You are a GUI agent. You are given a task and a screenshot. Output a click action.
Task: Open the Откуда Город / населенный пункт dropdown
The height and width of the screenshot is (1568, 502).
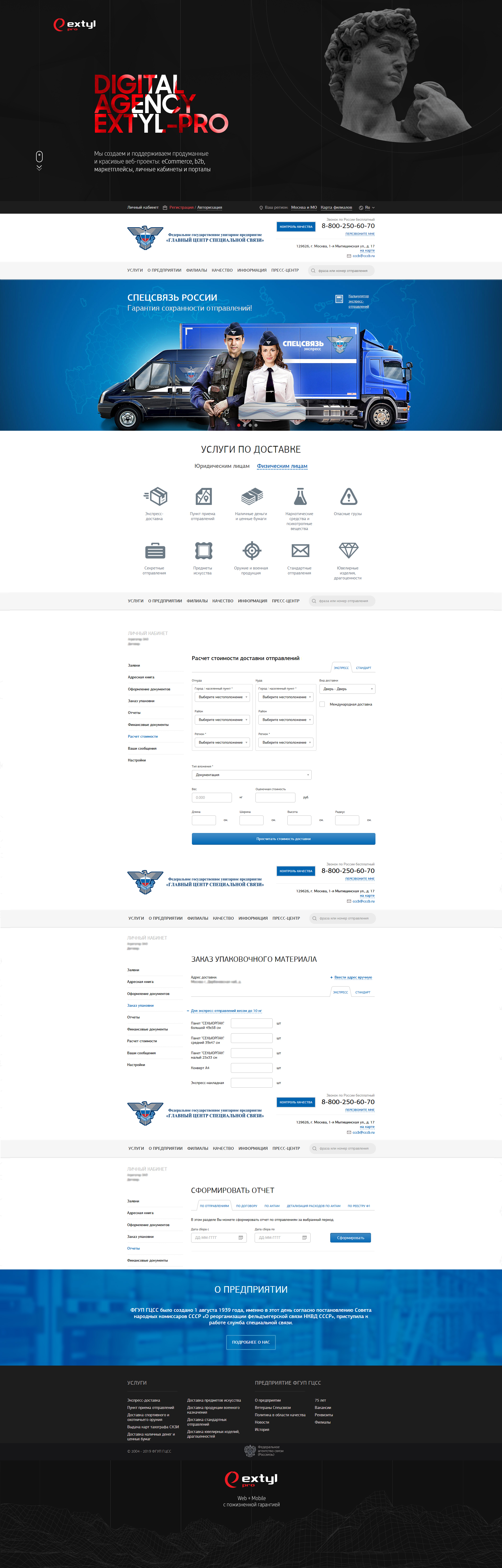(x=222, y=697)
